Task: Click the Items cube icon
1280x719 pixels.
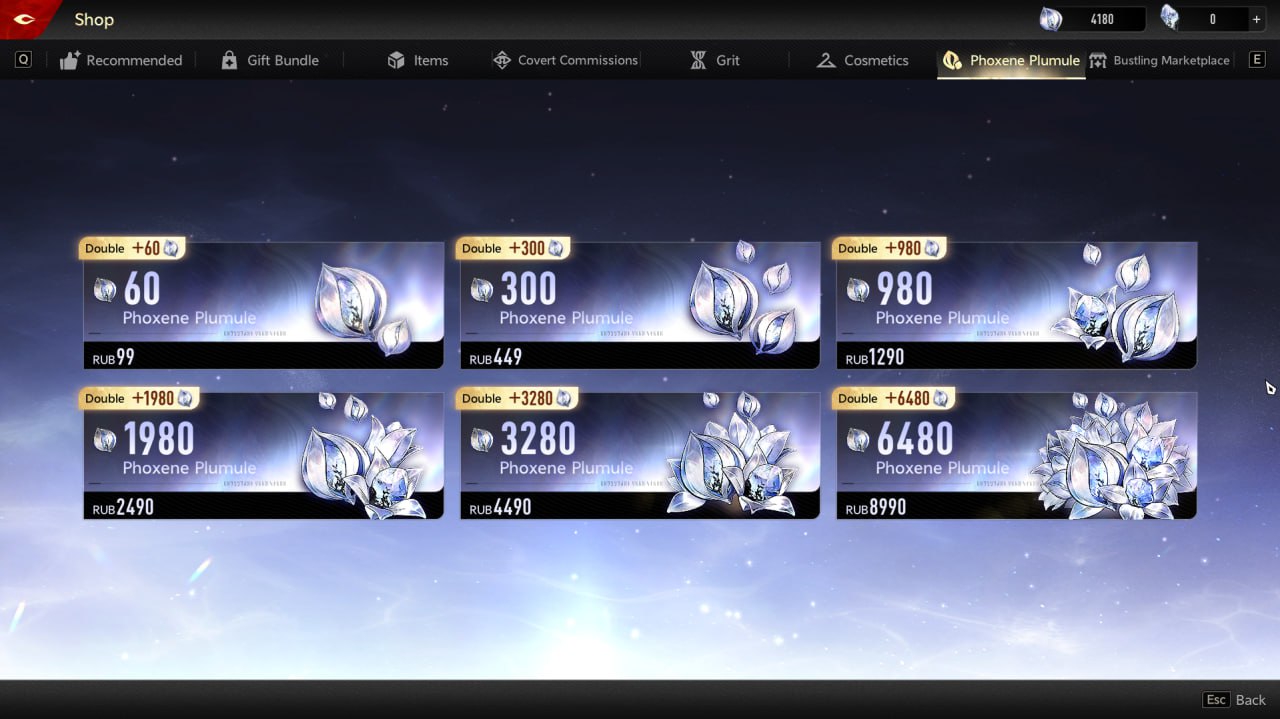Action: [396, 60]
